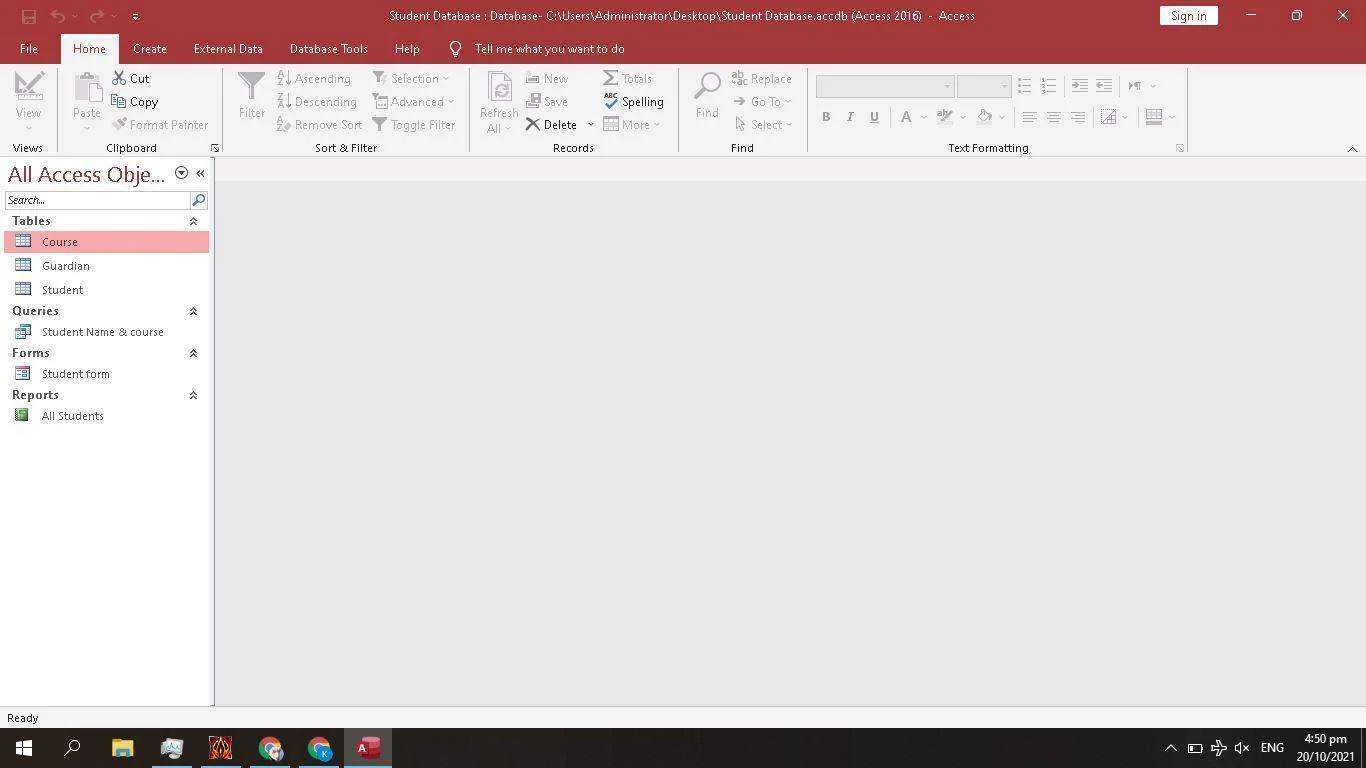Click the Totals sigma button
Viewport: 1366px width, 768px height.
[x=627, y=78]
